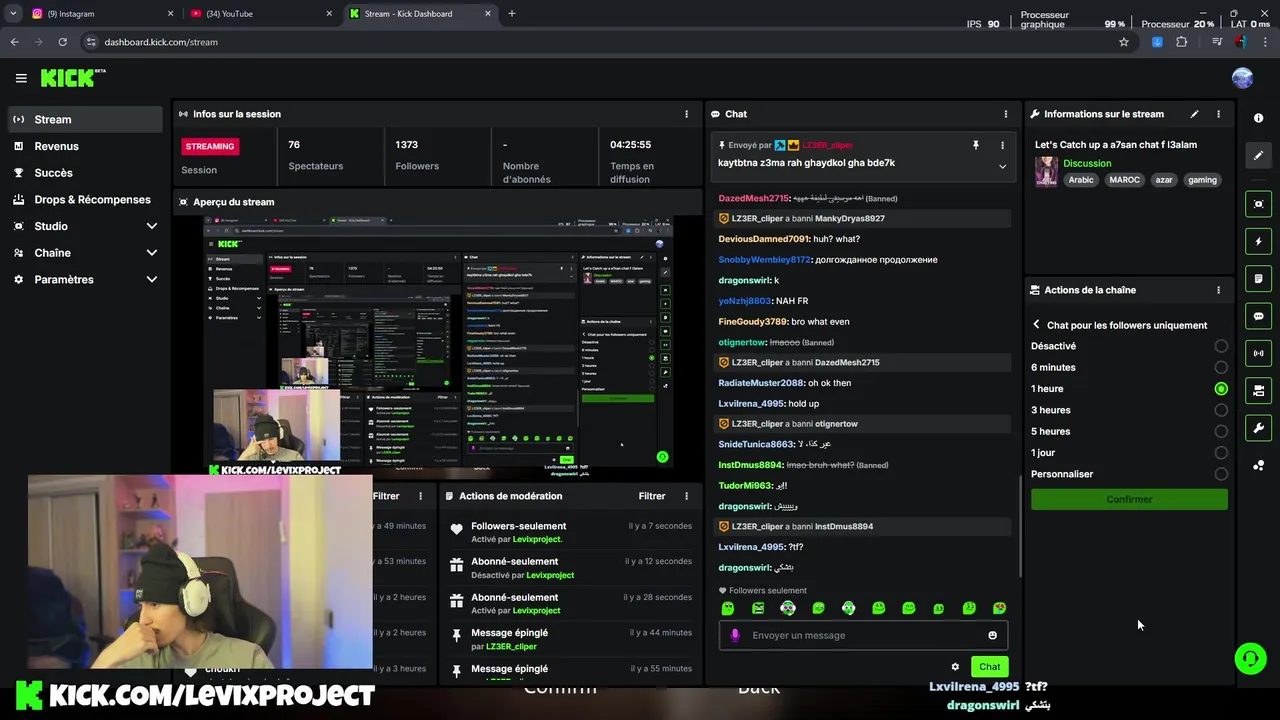The height and width of the screenshot is (720, 1280).
Task: Insert the angry square-face Kick emote
Action: click(x=758, y=608)
